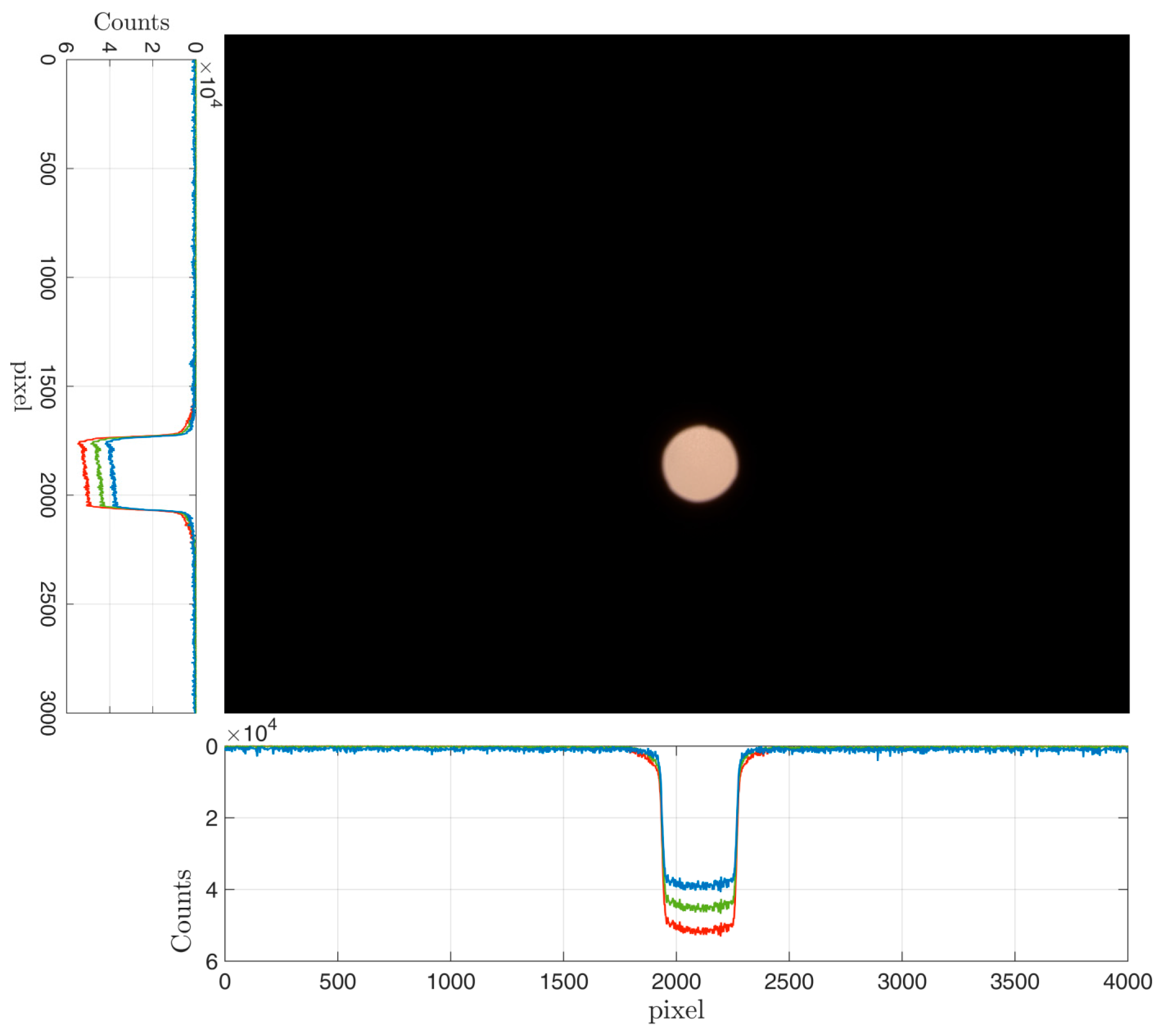Click the 'Counts' label beside the bottom plot

click(182, 911)
